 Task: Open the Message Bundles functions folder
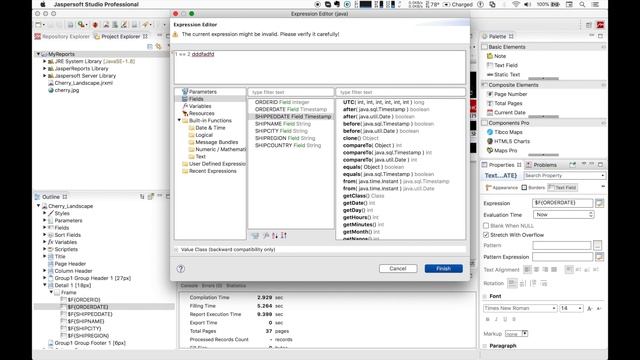point(216,142)
